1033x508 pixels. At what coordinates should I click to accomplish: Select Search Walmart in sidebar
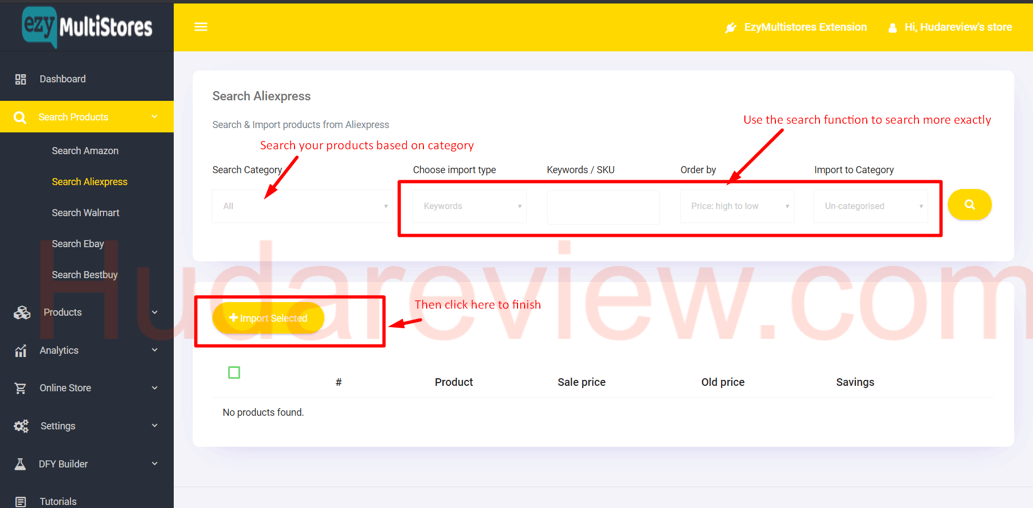point(86,213)
